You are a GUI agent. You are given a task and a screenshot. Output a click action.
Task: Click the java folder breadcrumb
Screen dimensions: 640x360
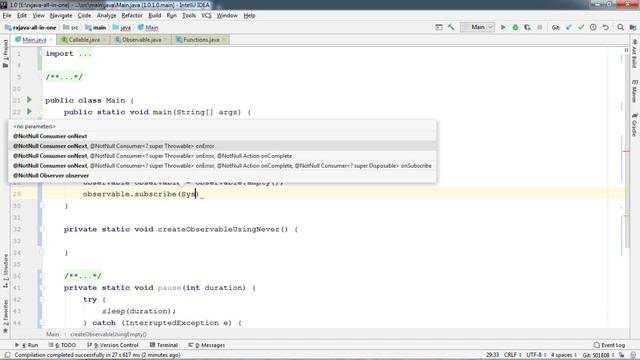coord(122,27)
